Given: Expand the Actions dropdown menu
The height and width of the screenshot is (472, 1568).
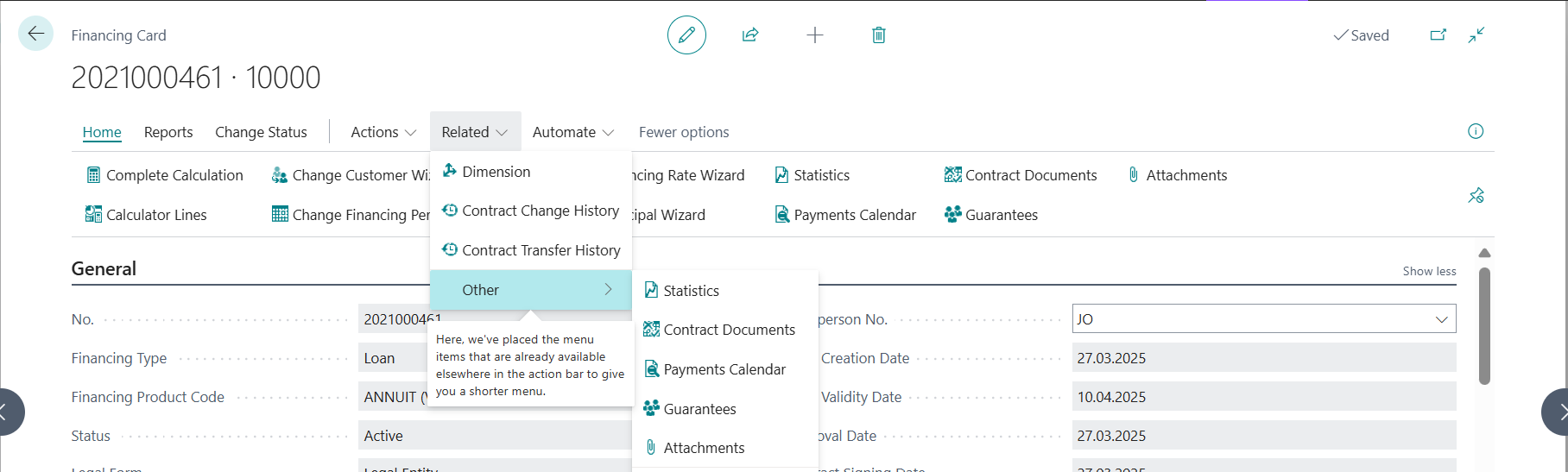Looking at the screenshot, I should pos(383,132).
